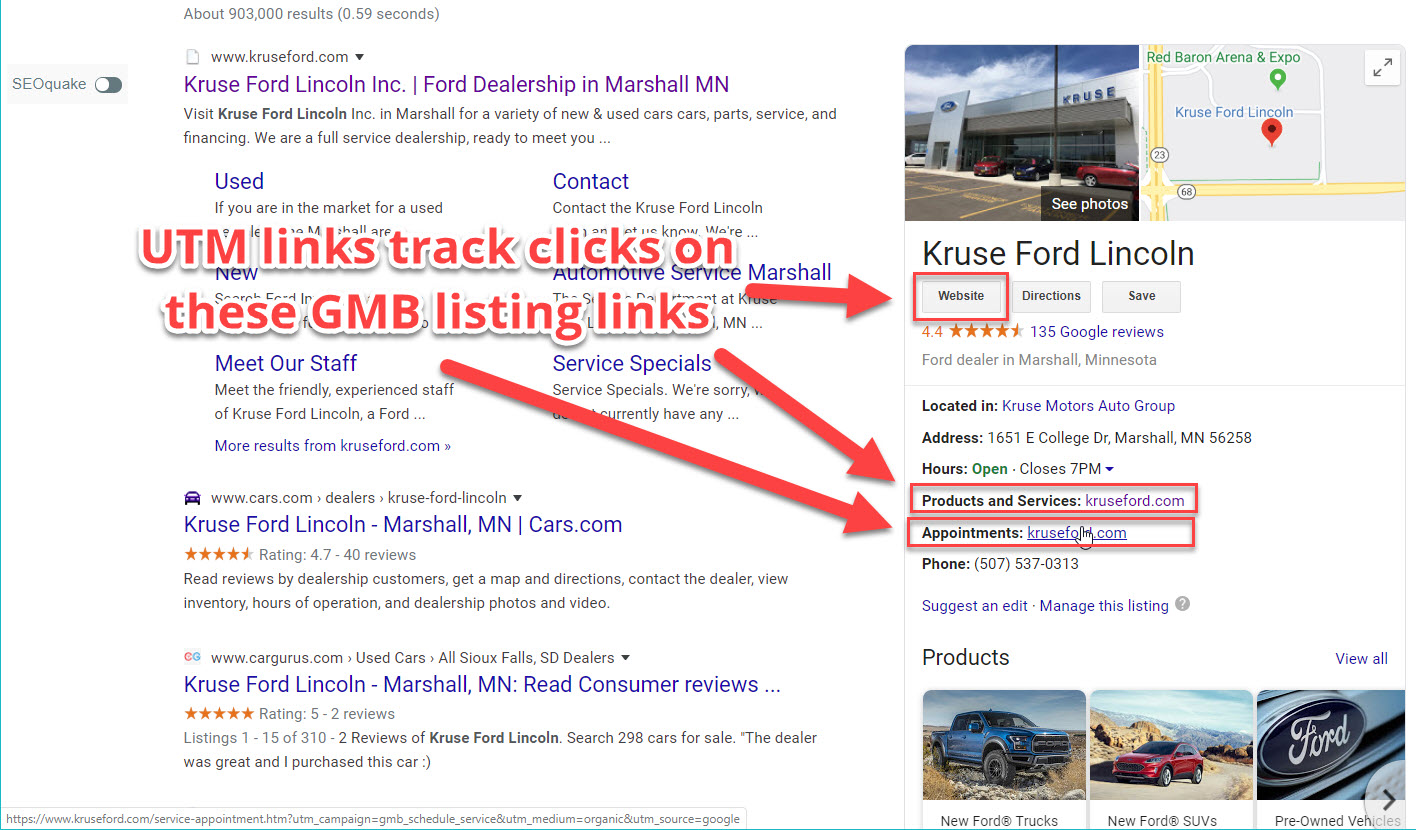Viewport: 1416px width, 830px height.
Task: Expand the dropdown arrow next to www.kruseford.com
Action: [x=359, y=57]
